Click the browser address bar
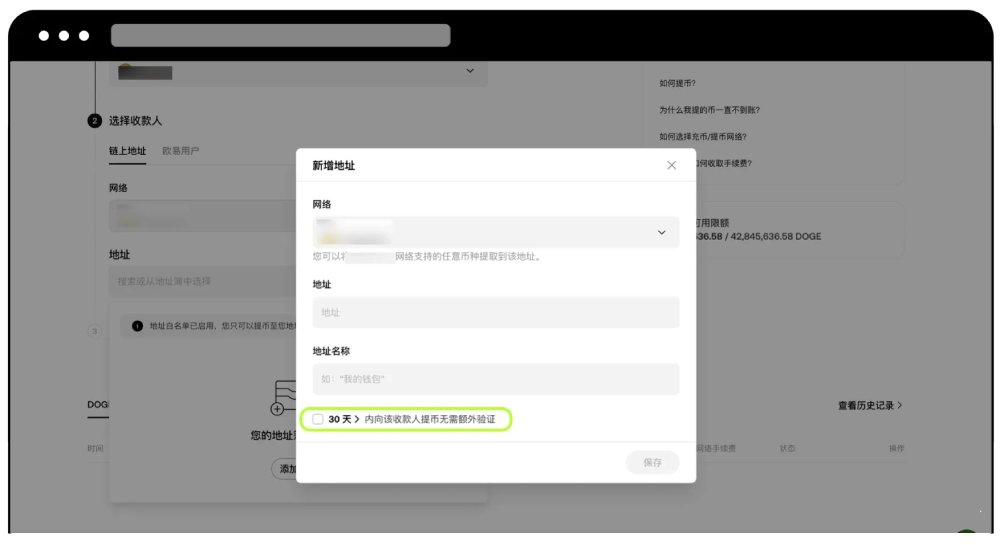Screen dimensions: 1000x545 point(281,36)
